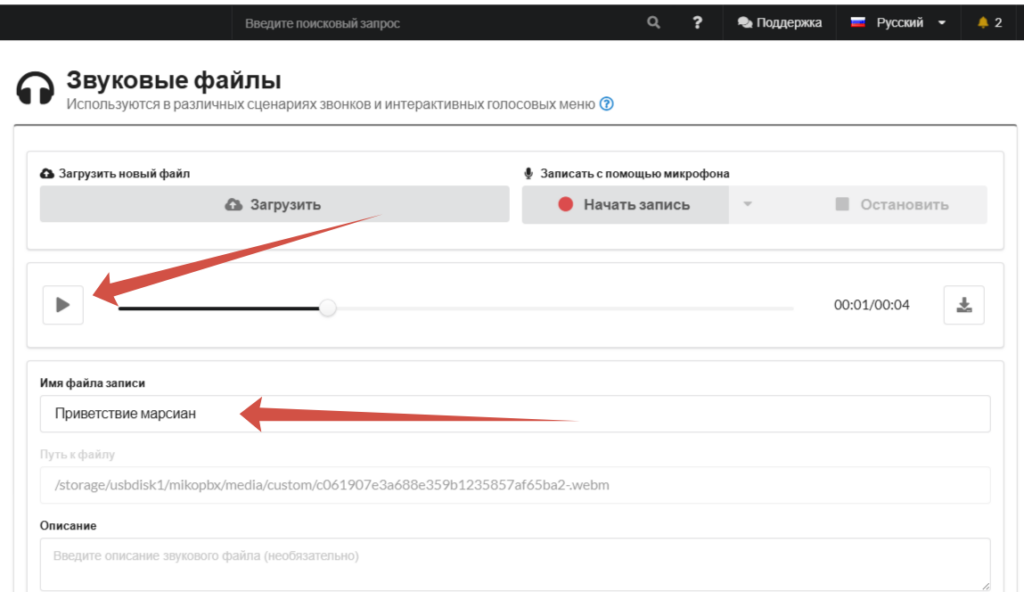Open notifications bell icon

(982, 22)
